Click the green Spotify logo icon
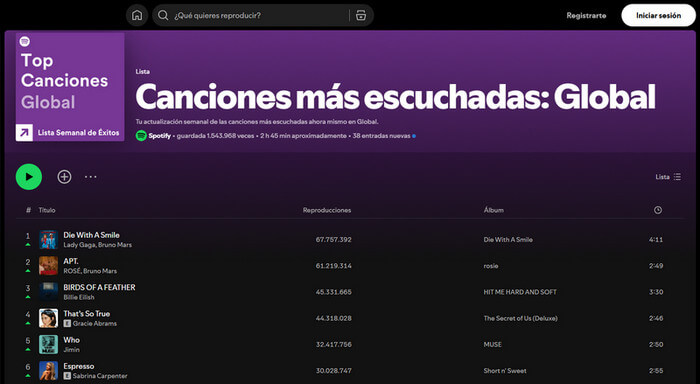700x384 pixels. click(141, 136)
